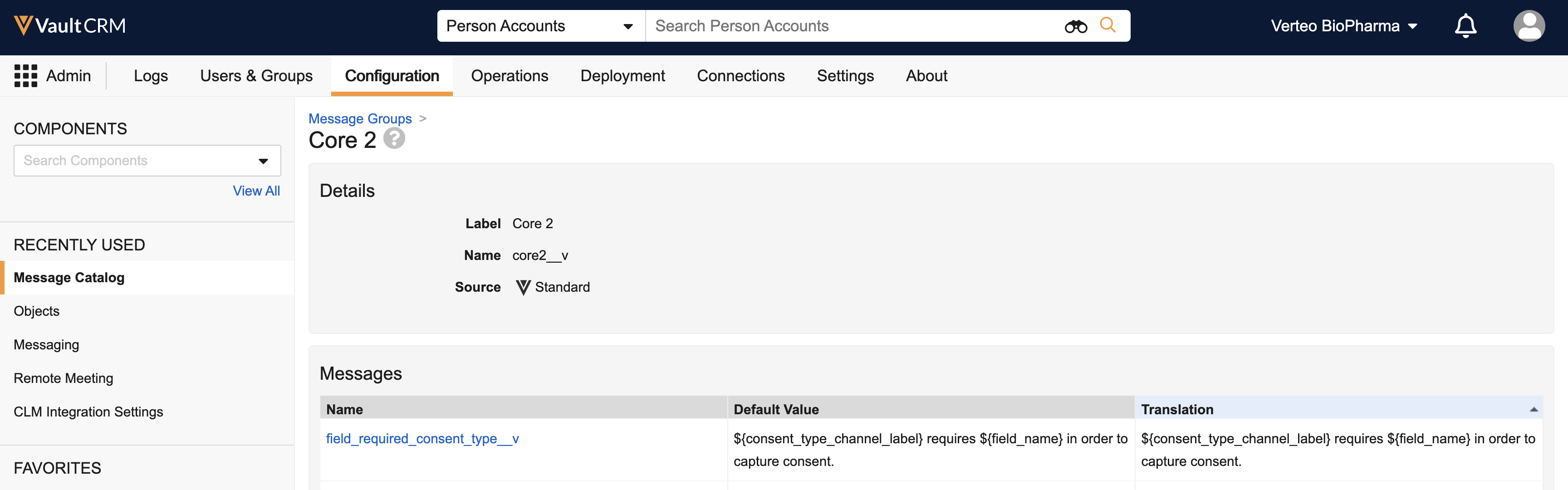Focus the Search Person Accounts field
This screenshot has height=490, width=1568.
pos(852,26)
